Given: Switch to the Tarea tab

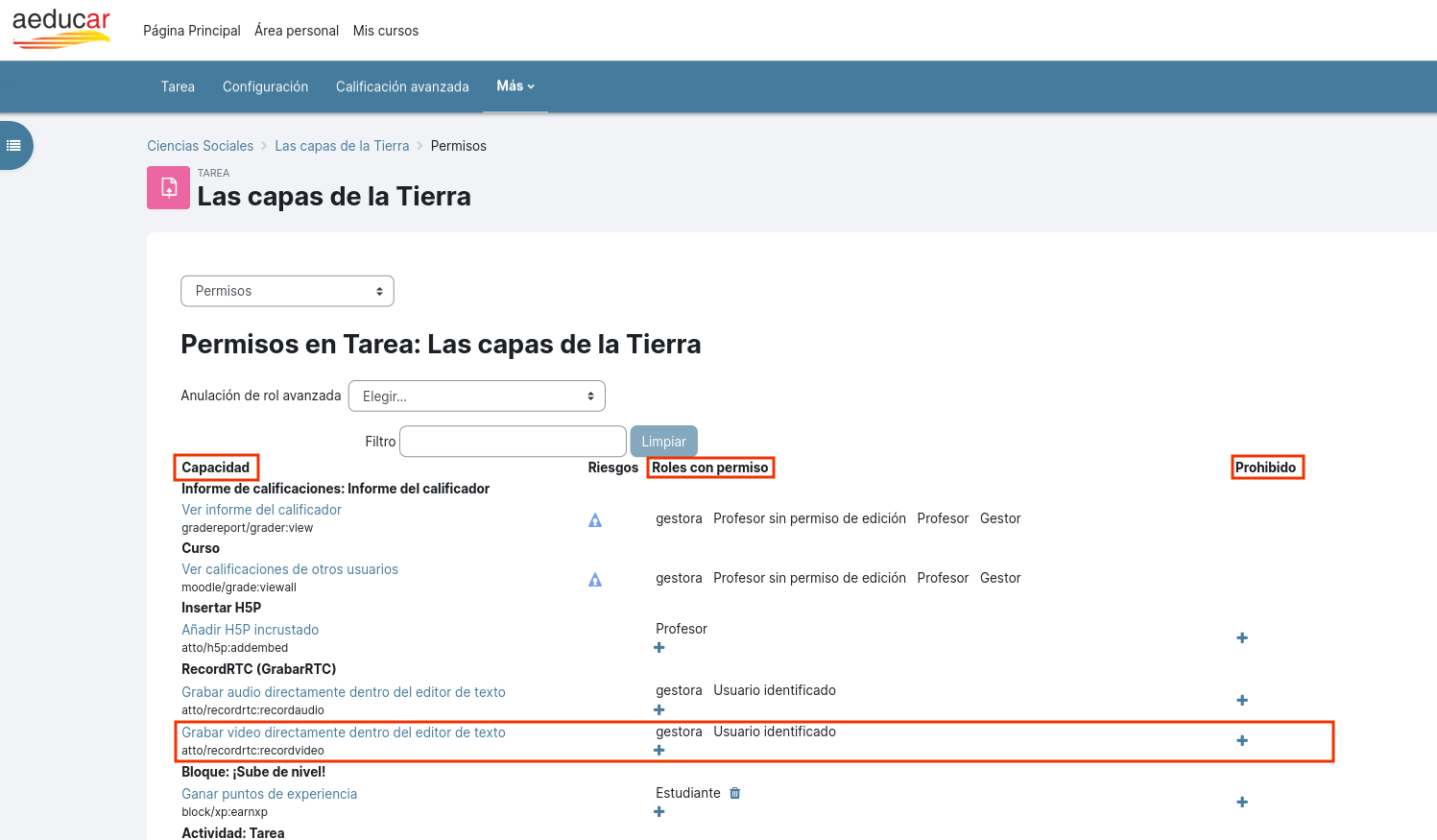Looking at the screenshot, I should pos(178,86).
